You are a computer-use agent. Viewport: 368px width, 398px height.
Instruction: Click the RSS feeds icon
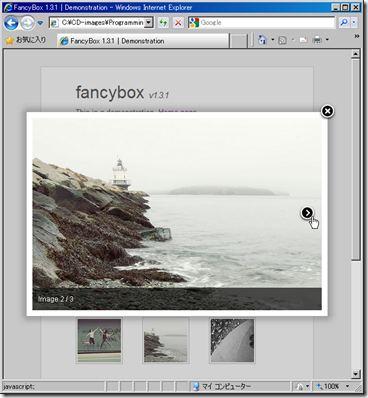click(x=283, y=40)
